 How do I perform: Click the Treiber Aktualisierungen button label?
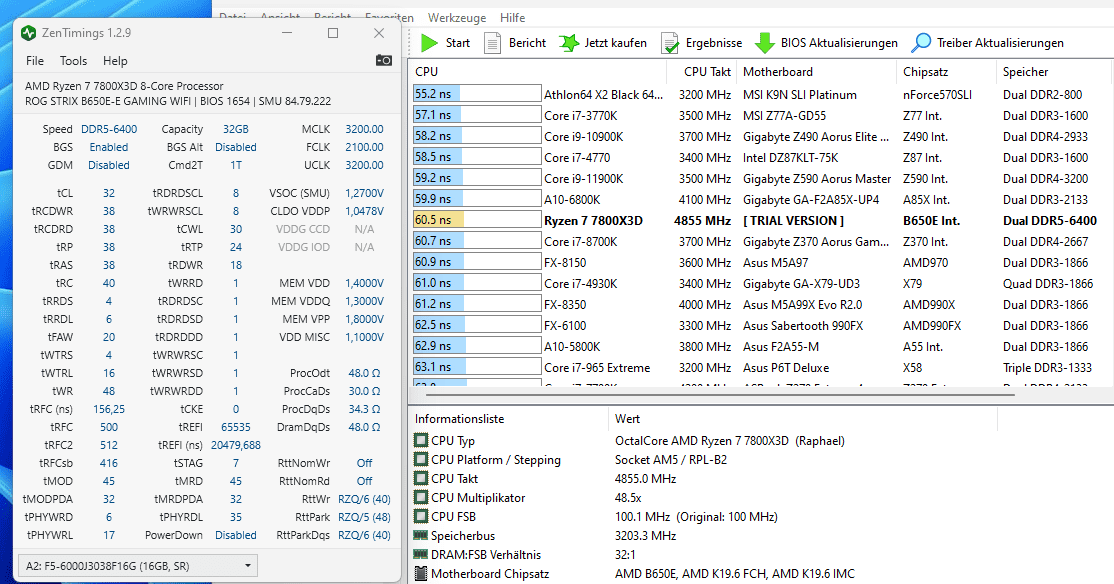click(1000, 43)
